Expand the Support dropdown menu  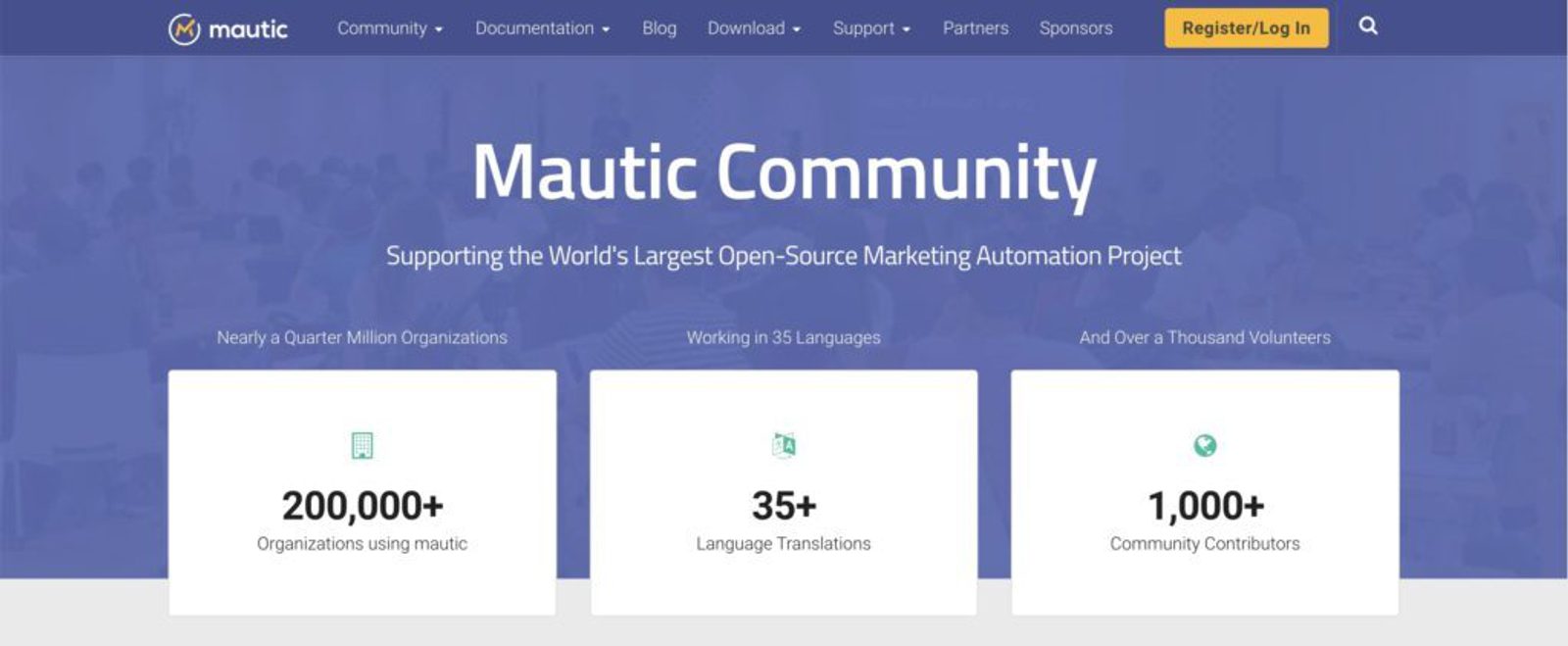(x=871, y=28)
